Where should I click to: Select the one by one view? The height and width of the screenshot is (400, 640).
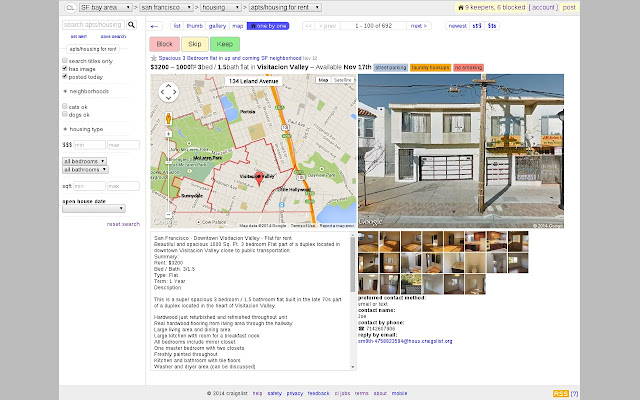pyautogui.click(x=268, y=26)
